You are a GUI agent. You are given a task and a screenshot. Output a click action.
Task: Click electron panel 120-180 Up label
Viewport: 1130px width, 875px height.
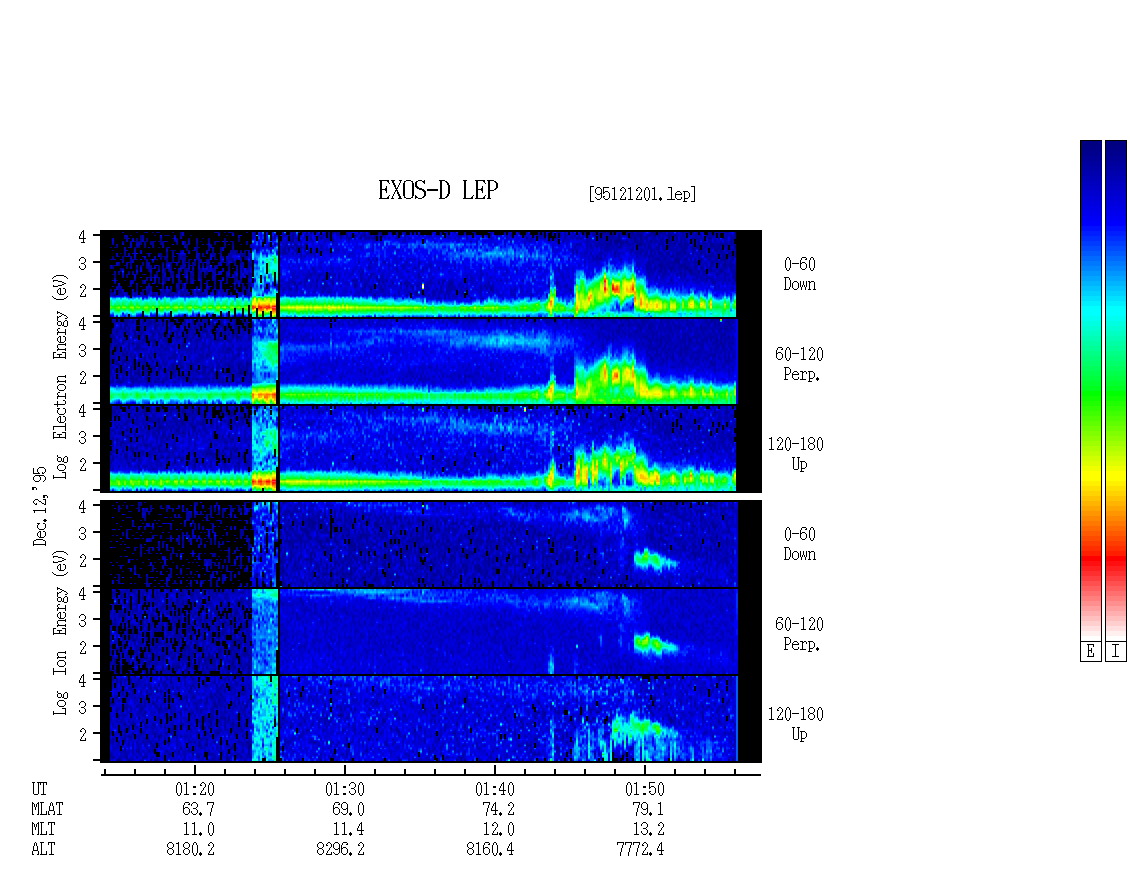point(796,454)
